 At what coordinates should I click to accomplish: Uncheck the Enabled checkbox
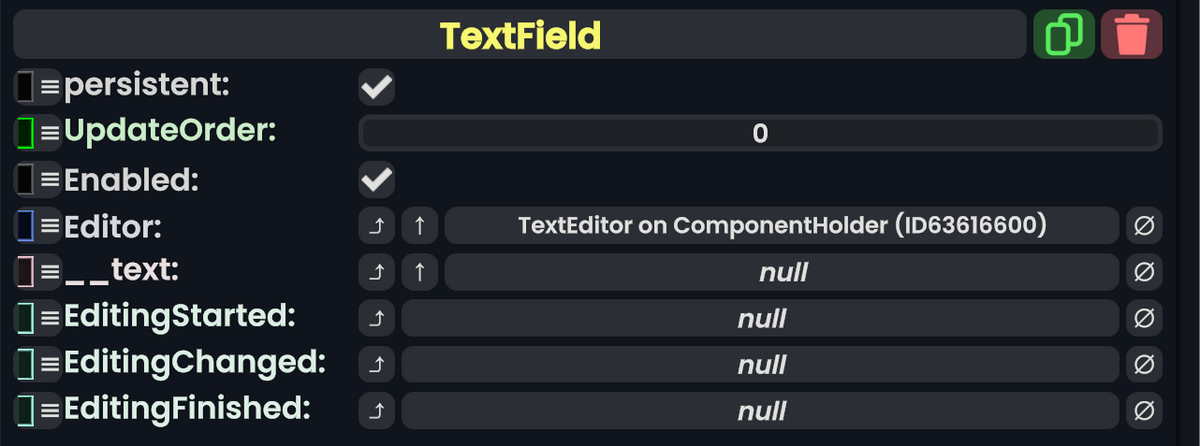click(377, 180)
